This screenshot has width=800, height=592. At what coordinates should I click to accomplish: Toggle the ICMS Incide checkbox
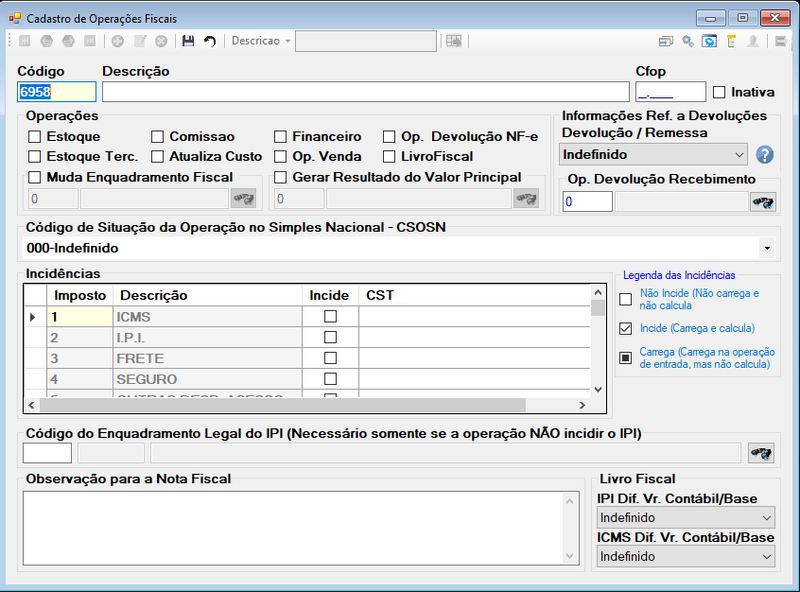[x=330, y=316]
